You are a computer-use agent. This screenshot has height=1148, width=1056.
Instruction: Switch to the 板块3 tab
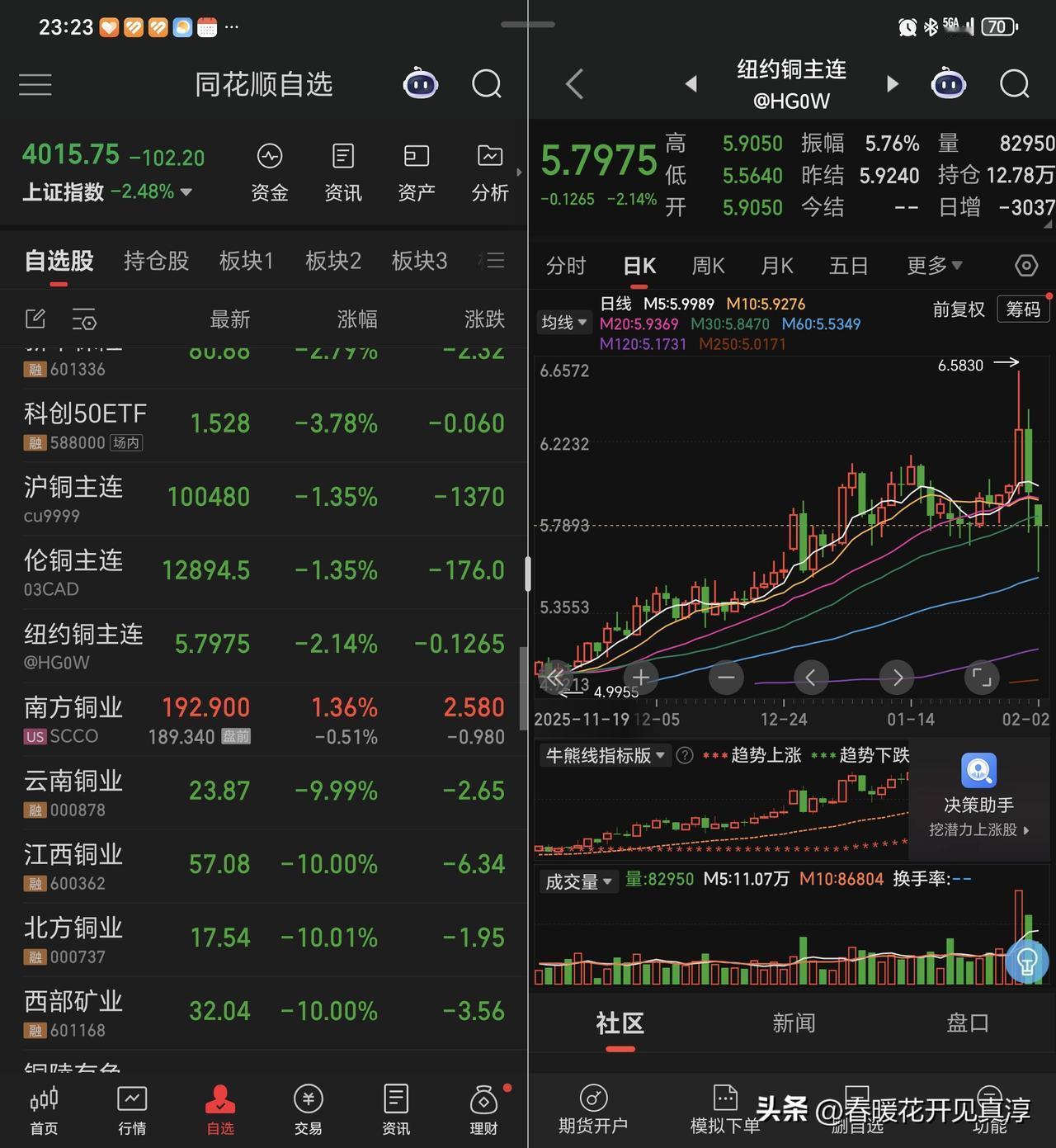(x=419, y=261)
